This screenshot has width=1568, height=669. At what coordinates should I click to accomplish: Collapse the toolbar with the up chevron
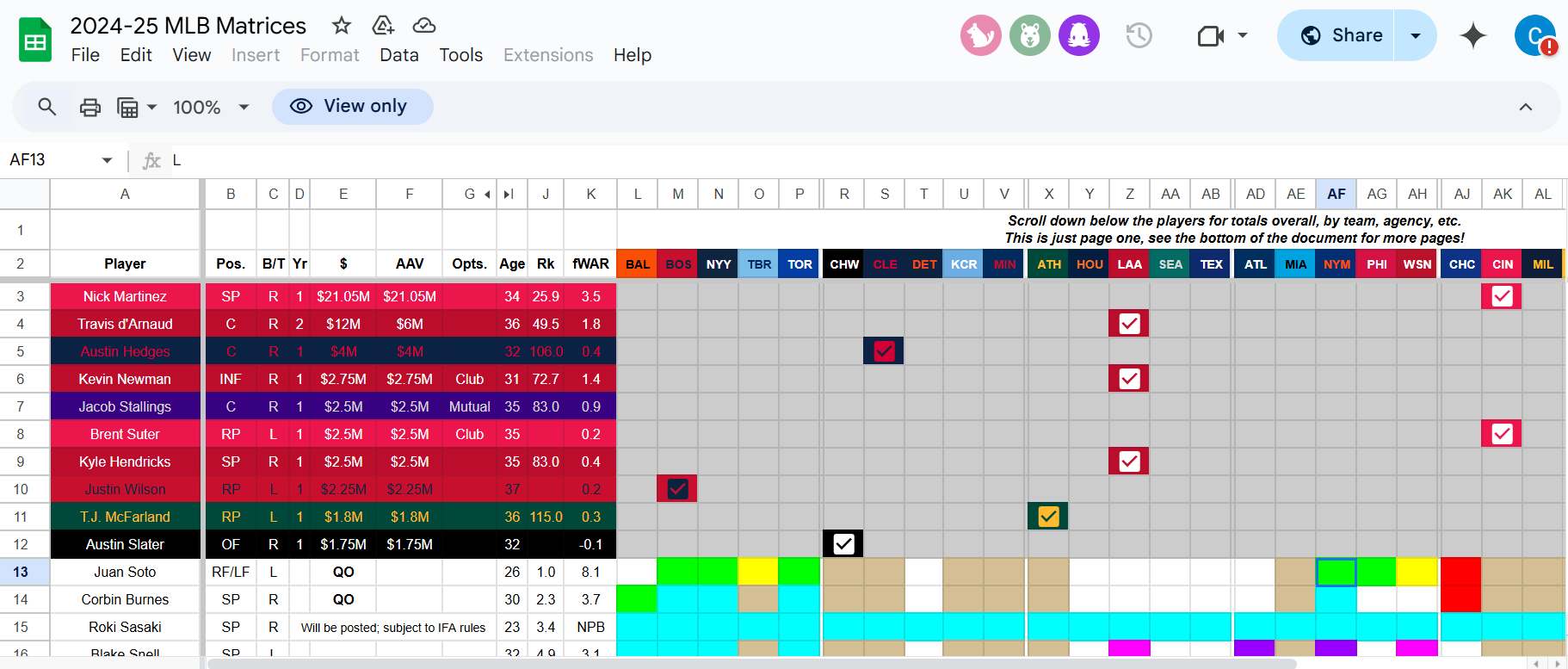(1526, 107)
